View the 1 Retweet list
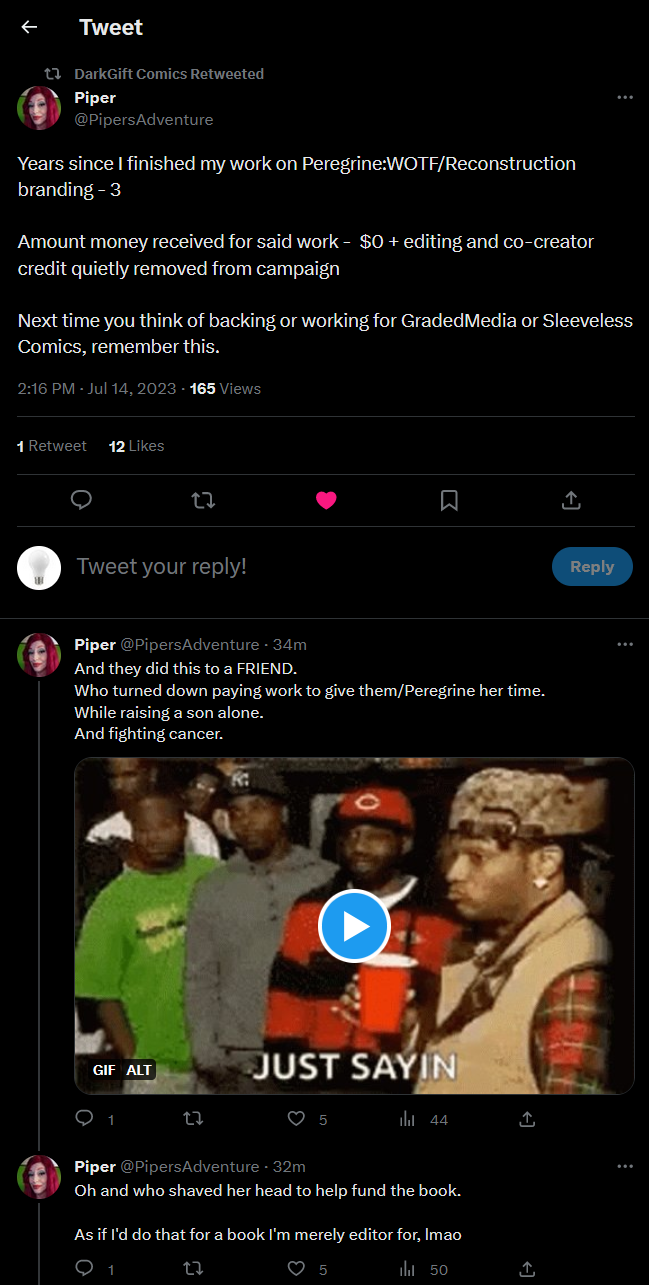Image resolution: width=649 pixels, height=1285 pixels. [52, 446]
